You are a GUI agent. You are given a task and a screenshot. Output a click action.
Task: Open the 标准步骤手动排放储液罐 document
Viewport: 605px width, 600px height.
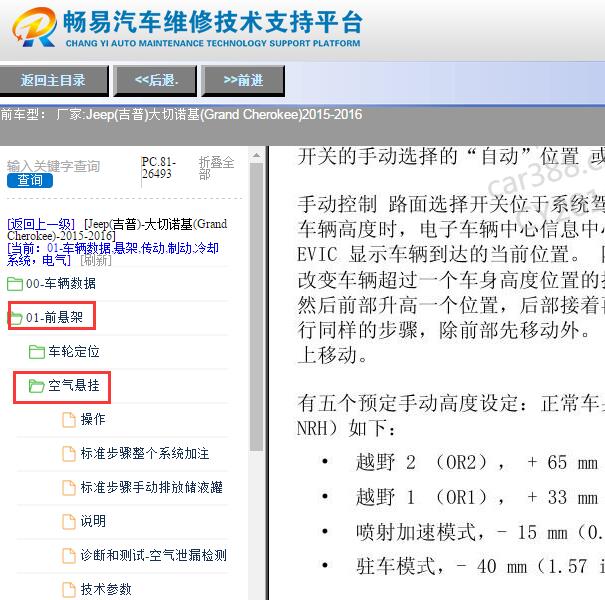(151, 487)
